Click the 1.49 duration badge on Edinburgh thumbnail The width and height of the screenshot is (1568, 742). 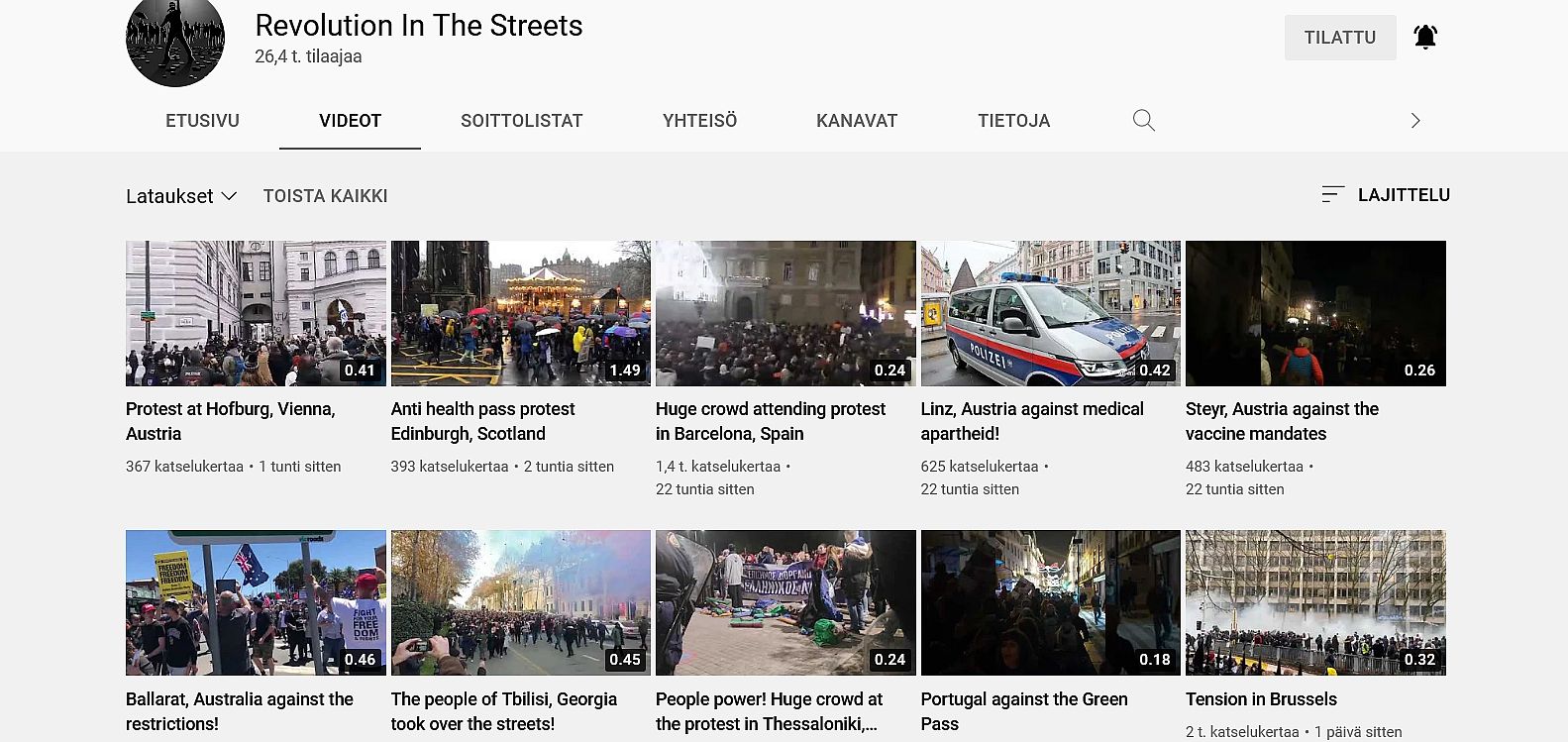[x=625, y=371]
